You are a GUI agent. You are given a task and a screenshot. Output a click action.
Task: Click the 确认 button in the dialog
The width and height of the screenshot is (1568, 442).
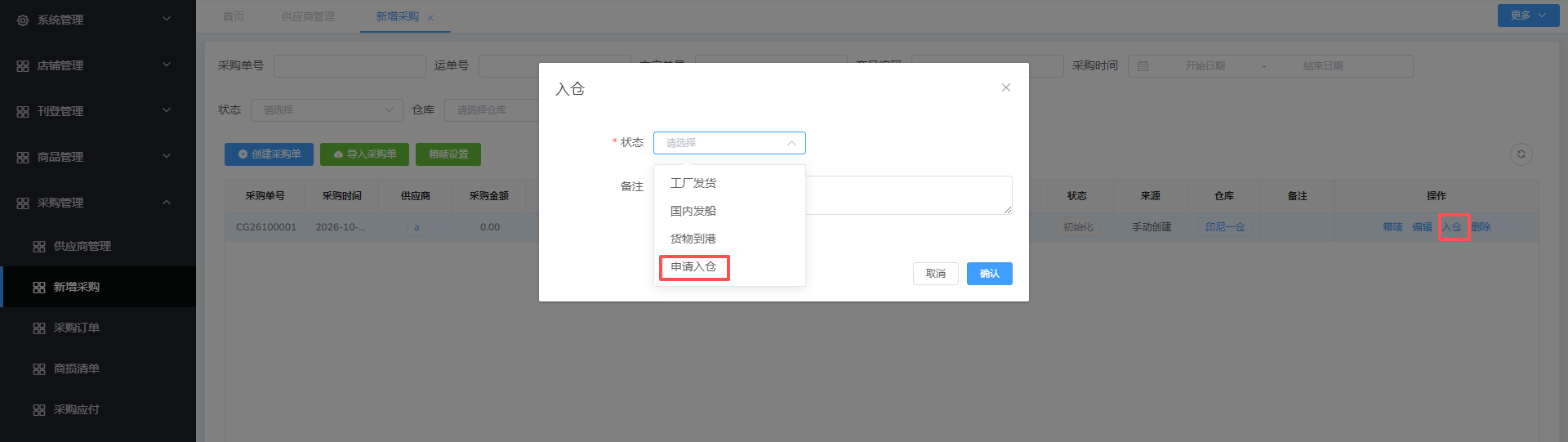point(989,274)
